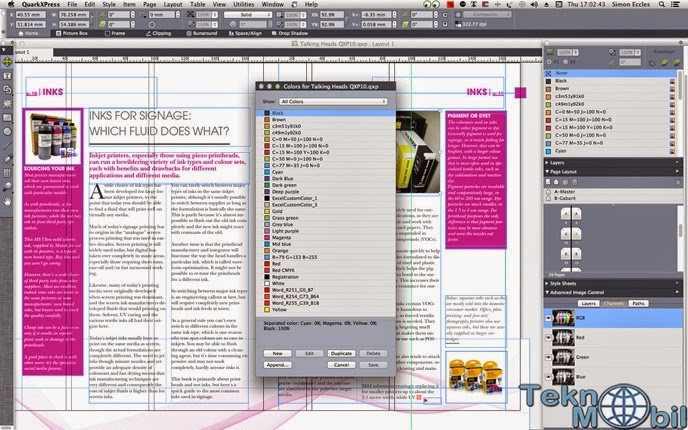This screenshot has width=688, height=430.
Task: Switch to the Paths tab
Action: 638,303
